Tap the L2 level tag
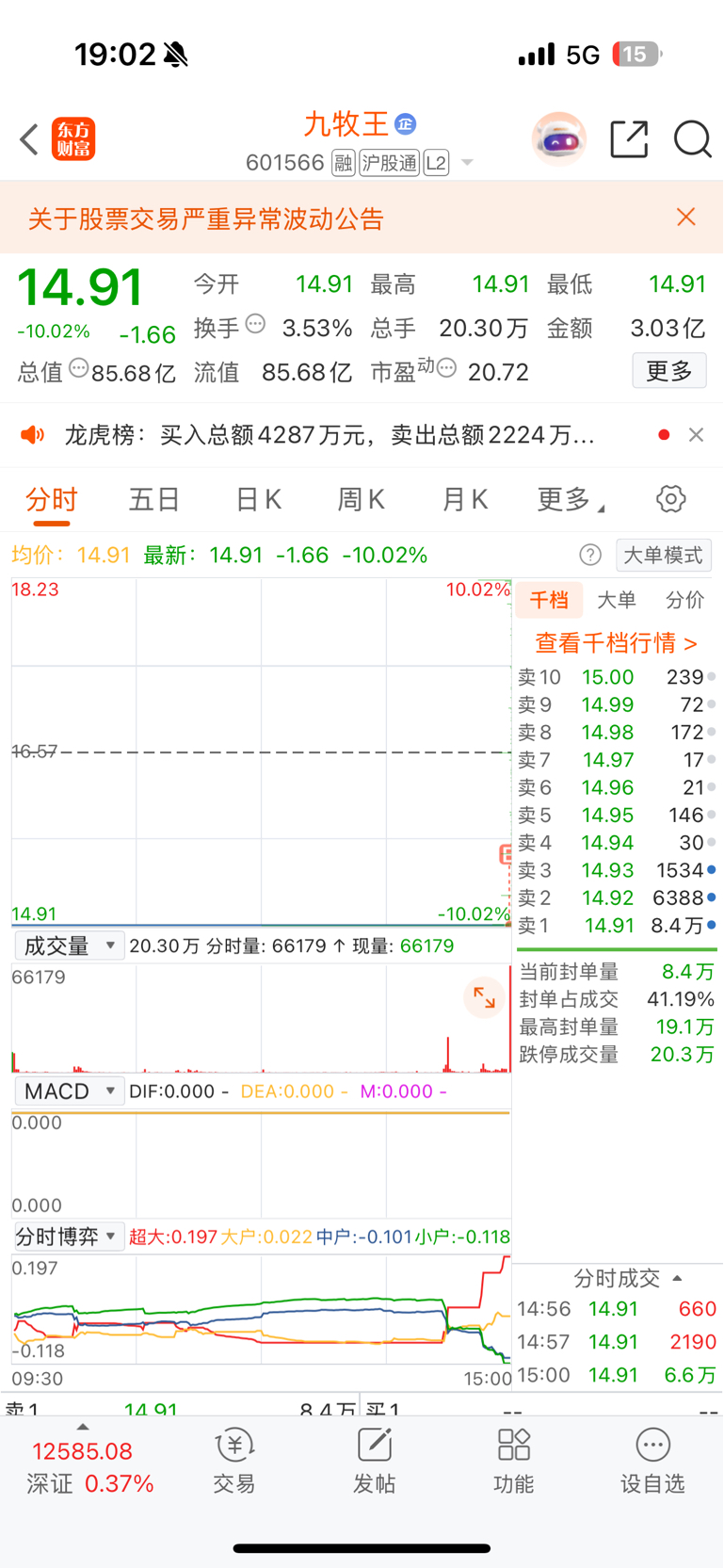 click(436, 164)
